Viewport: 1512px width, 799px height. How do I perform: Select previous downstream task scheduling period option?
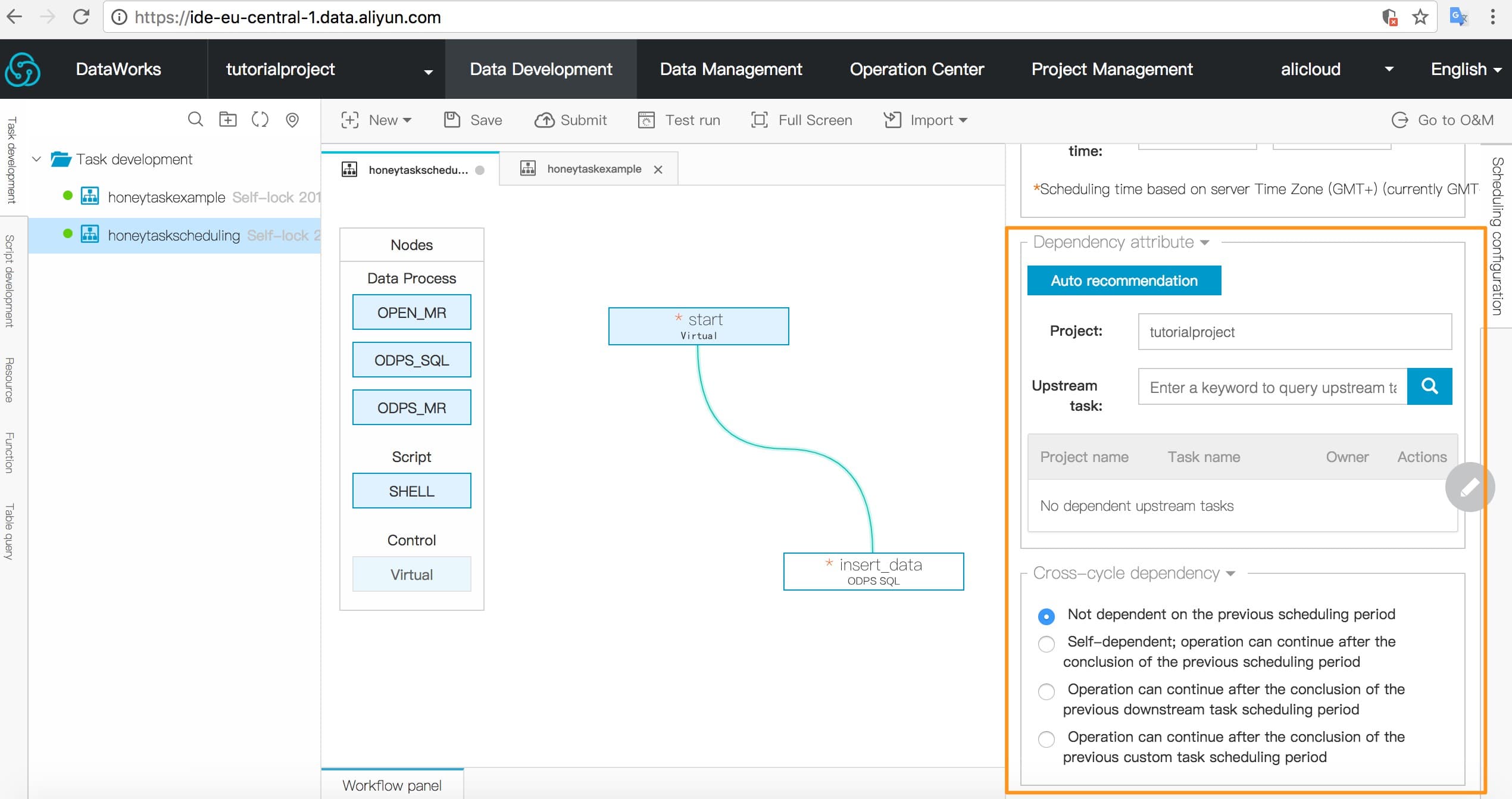coord(1046,691)
